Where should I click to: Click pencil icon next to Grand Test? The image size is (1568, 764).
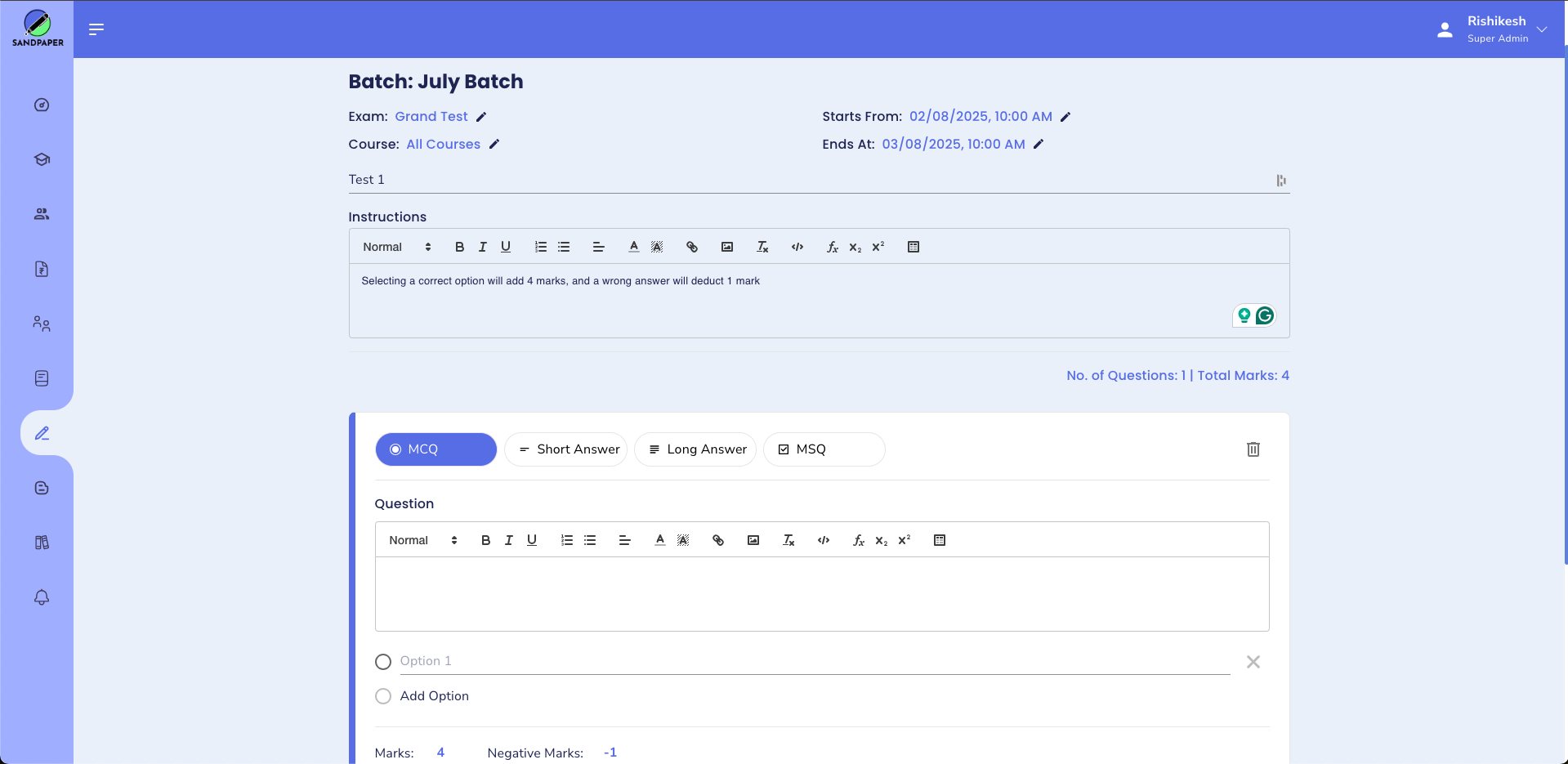(x=481, y=117)
